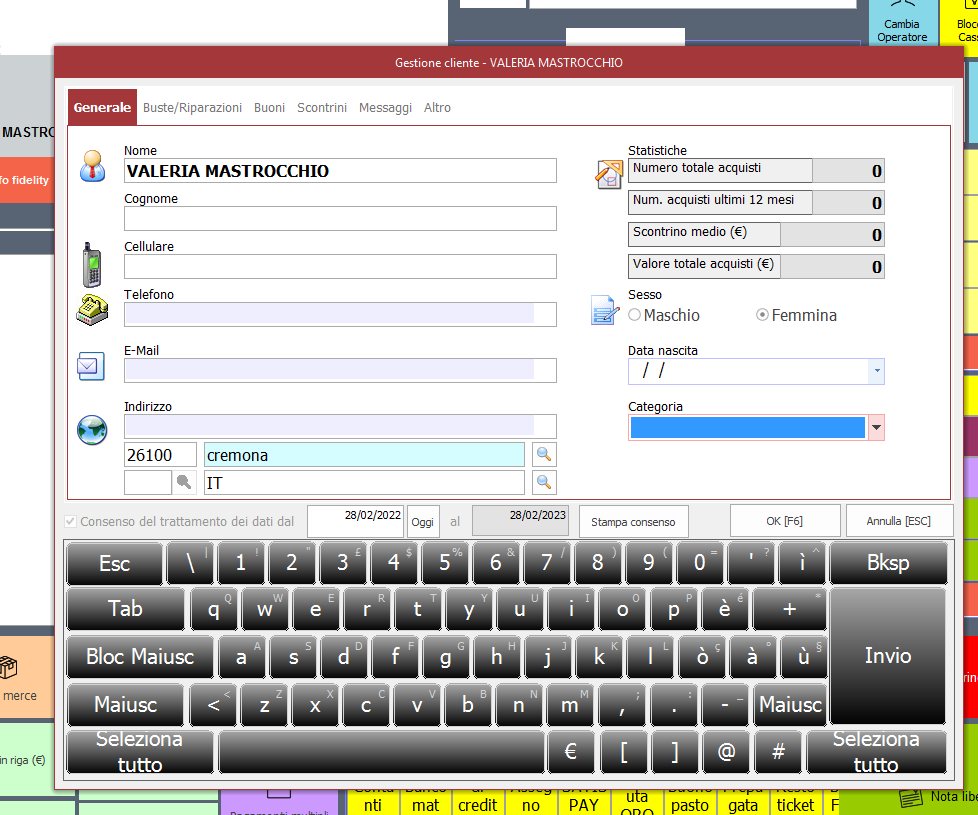Viewport: 978px width, 815px height.
Task: Click the yellow telephone icon beside Telefono
Action: pyautogui.click(x=92, y=310)
